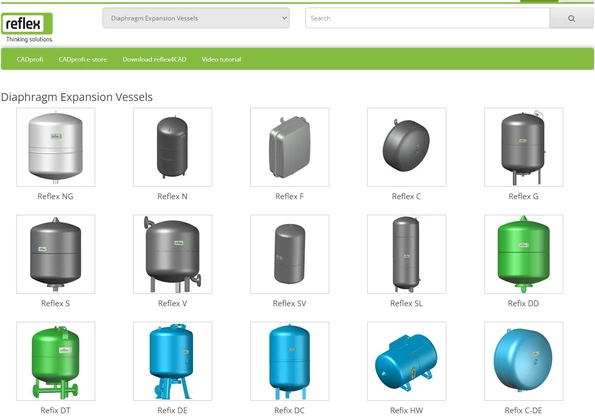The image size is (595, 420).
Task: Click the Thinking solutions tagline
Action: 30,39
